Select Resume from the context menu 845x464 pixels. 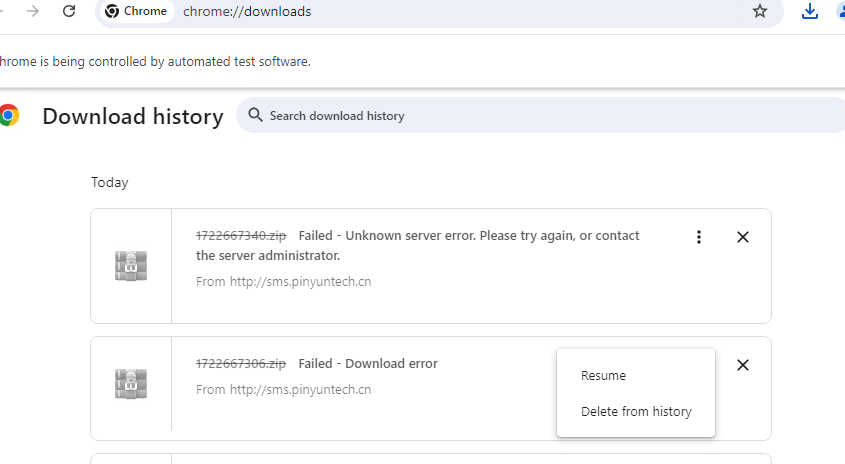click(603, 376)
